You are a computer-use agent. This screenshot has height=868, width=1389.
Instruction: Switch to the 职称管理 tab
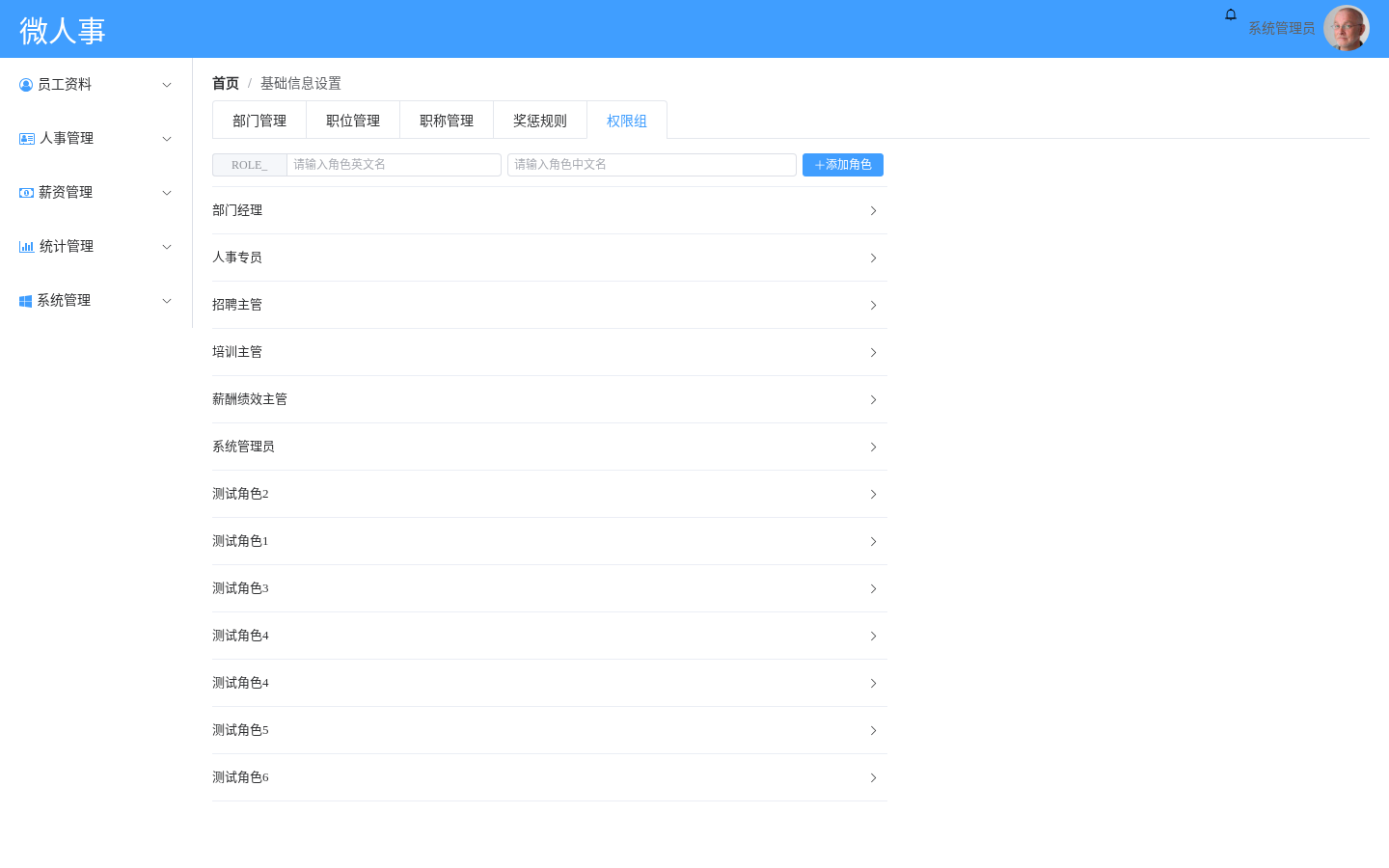click(447, 121)
